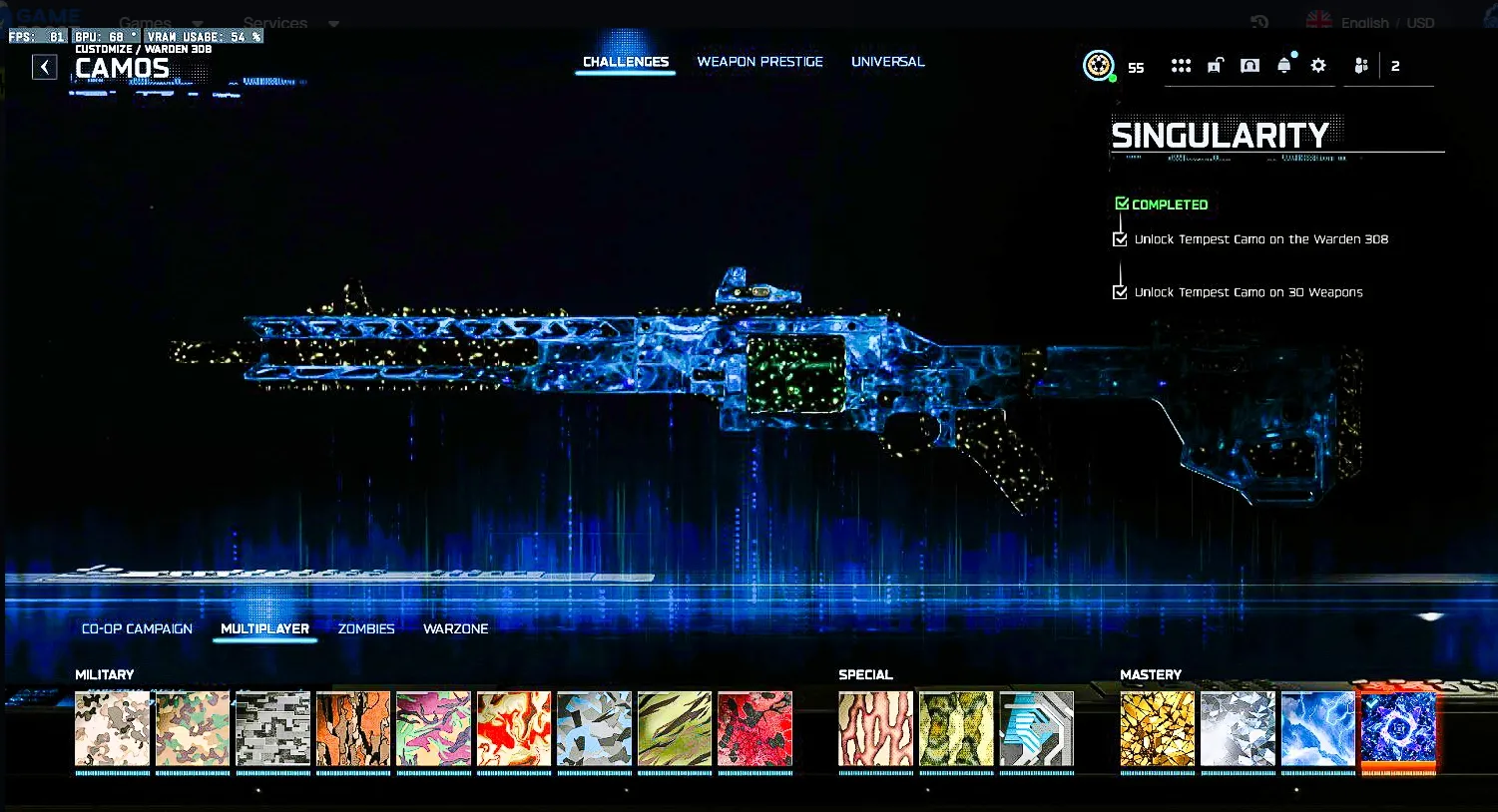Pick the red Military camo swatch
The height and width of the screenshot is (812, 1498).
pyautogui.click(x=754, y=729)
